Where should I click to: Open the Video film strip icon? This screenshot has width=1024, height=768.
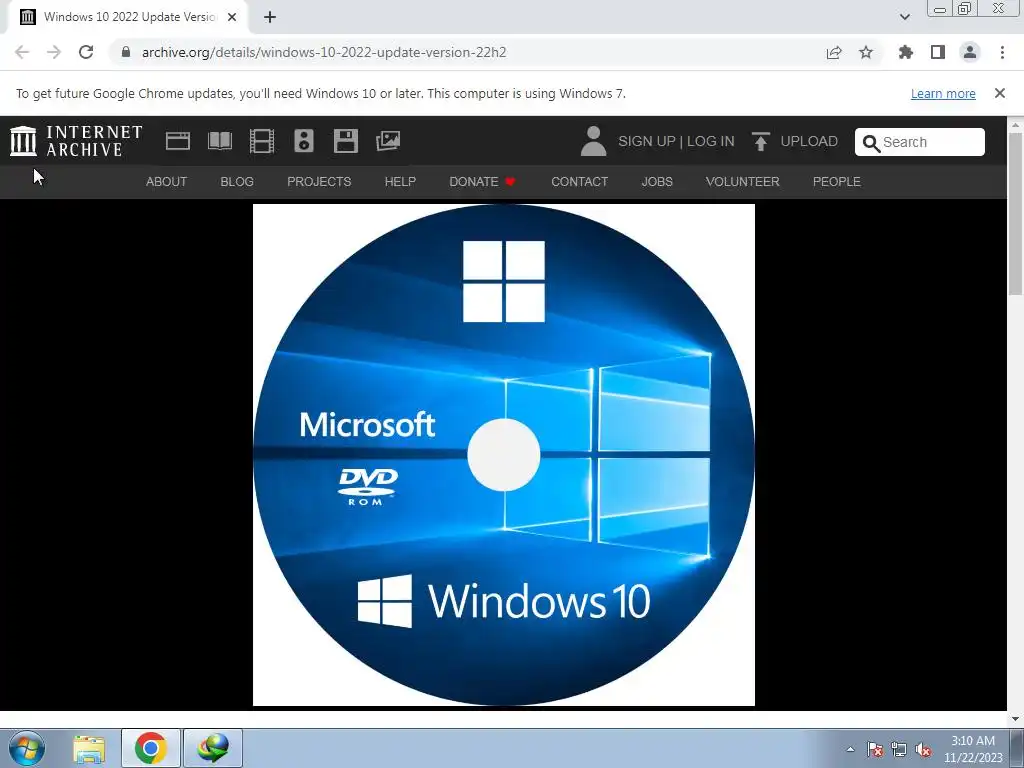(x=262, y=141)
